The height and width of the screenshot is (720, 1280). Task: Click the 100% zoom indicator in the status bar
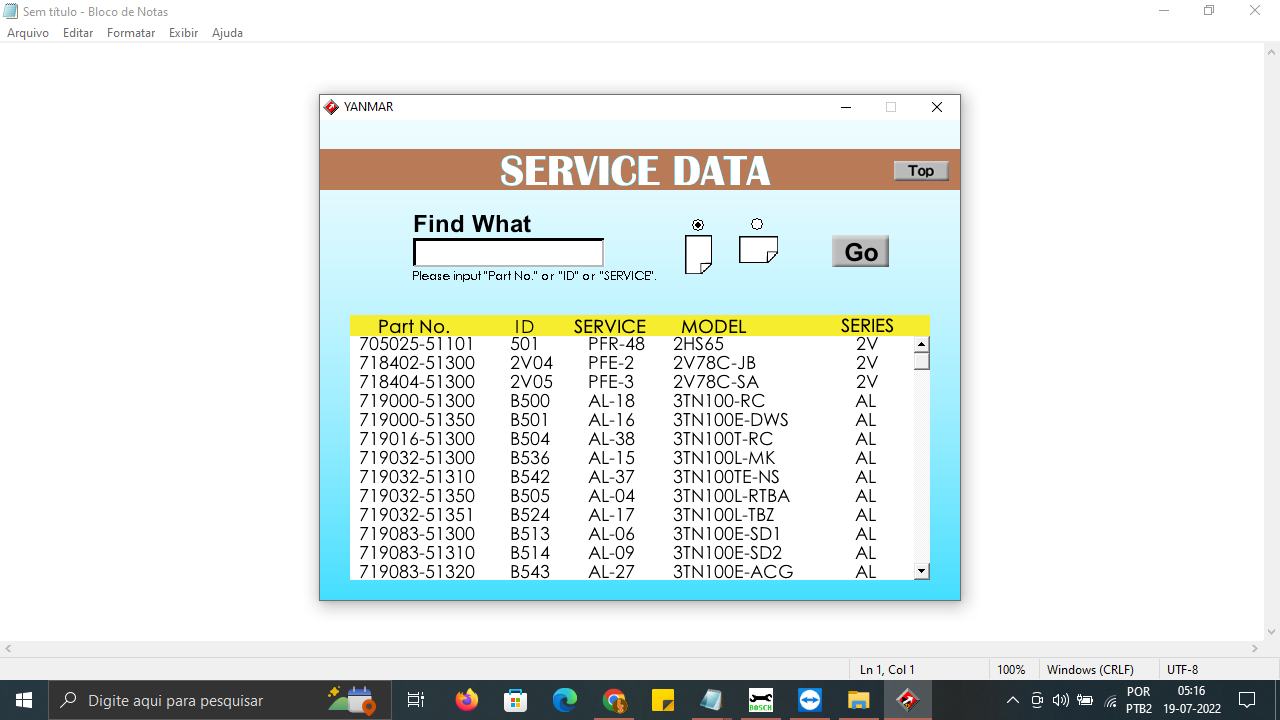click(1012, 669)
